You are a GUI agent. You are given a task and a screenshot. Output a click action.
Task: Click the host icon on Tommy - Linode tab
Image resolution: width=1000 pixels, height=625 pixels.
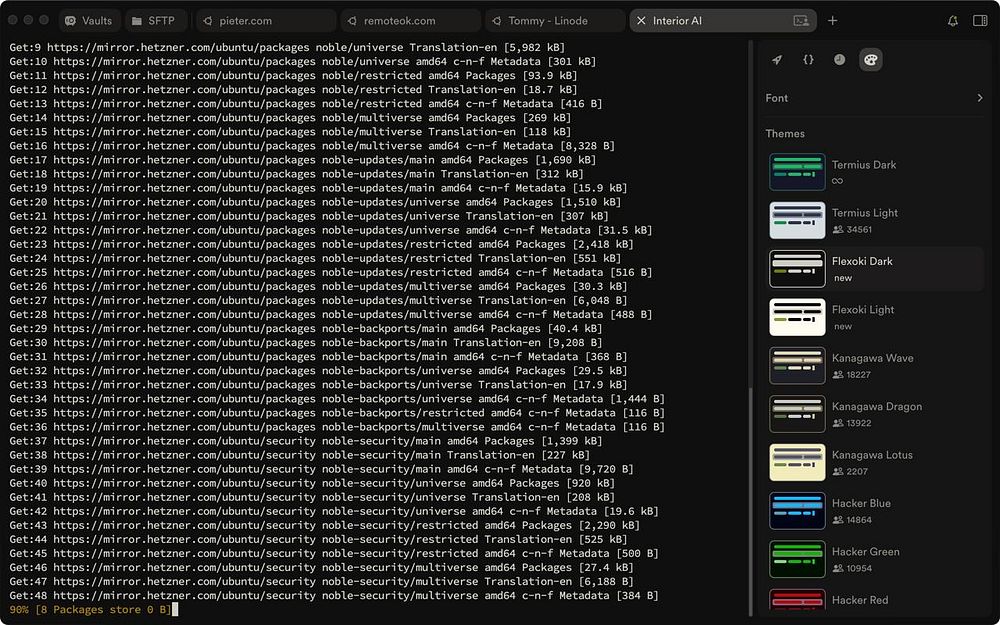497,20
